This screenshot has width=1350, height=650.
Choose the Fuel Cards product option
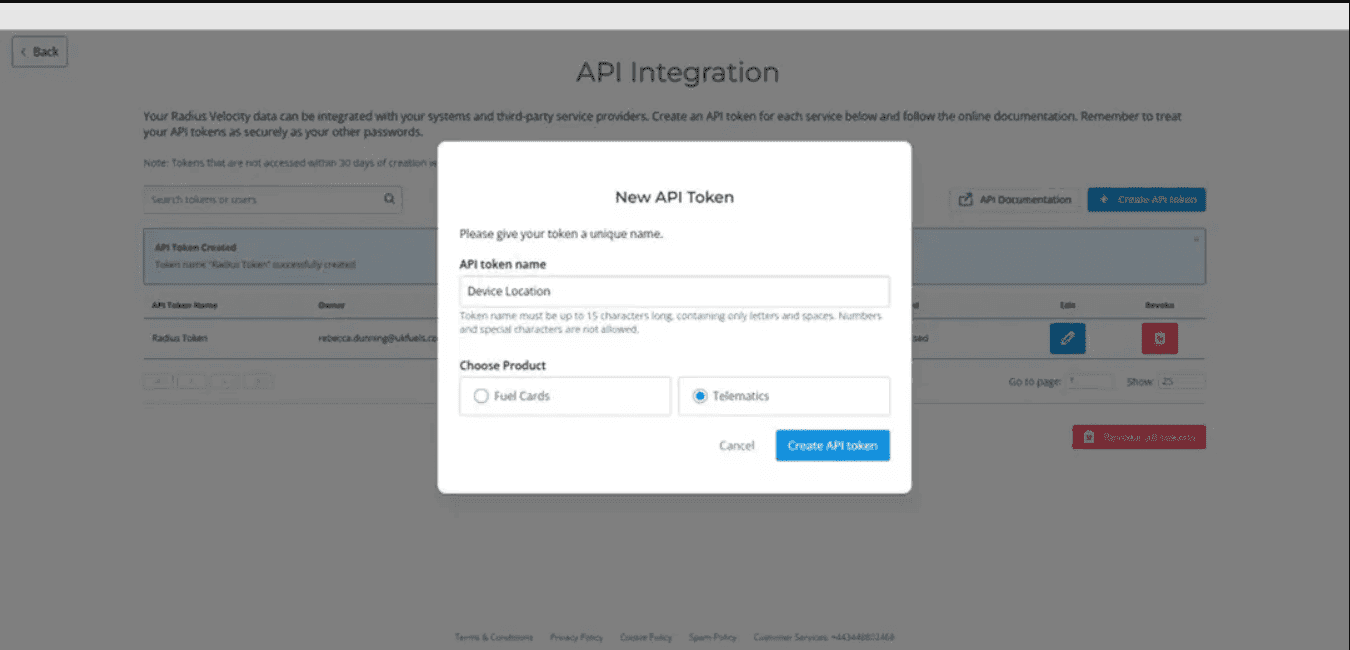click(480, 396)
